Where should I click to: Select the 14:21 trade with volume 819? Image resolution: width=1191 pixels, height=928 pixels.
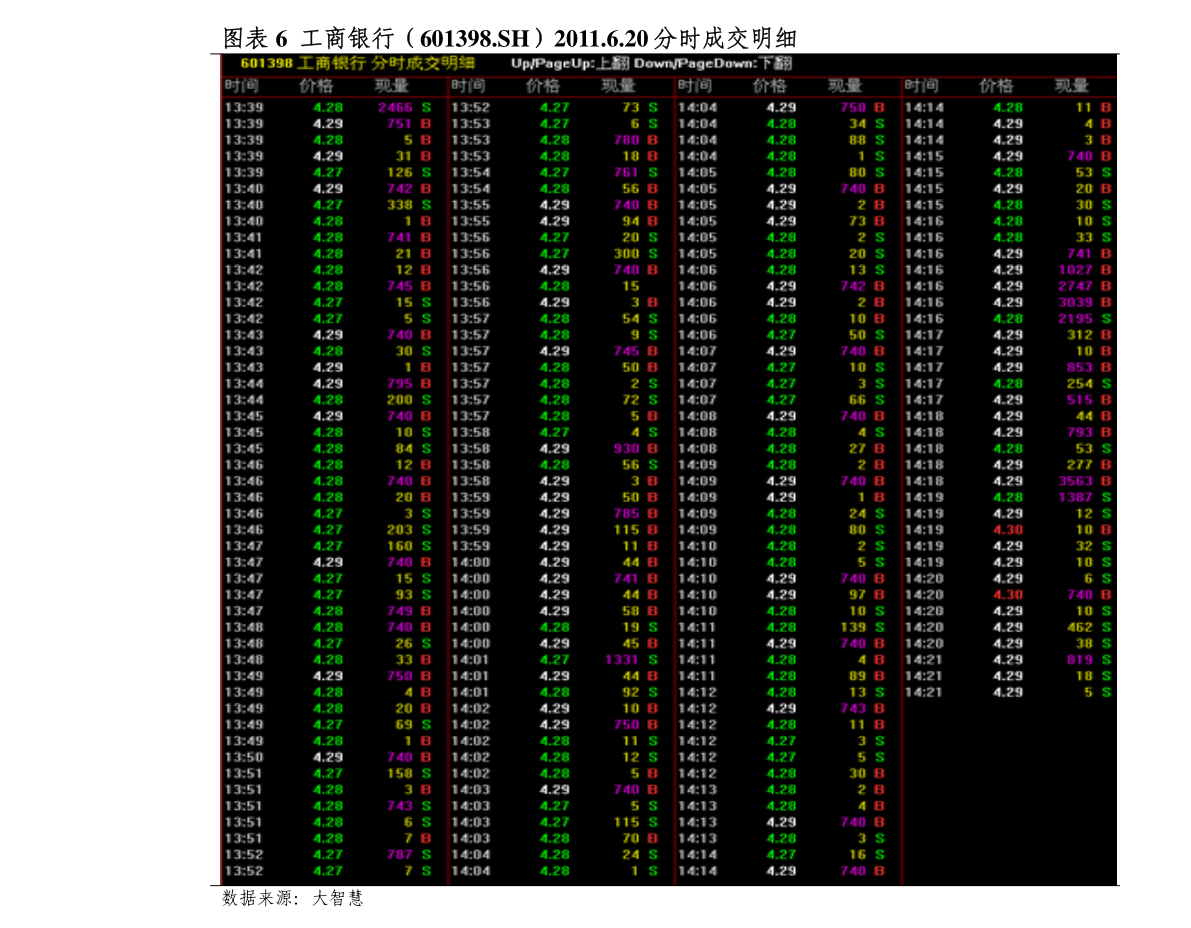coord(1080,660)
